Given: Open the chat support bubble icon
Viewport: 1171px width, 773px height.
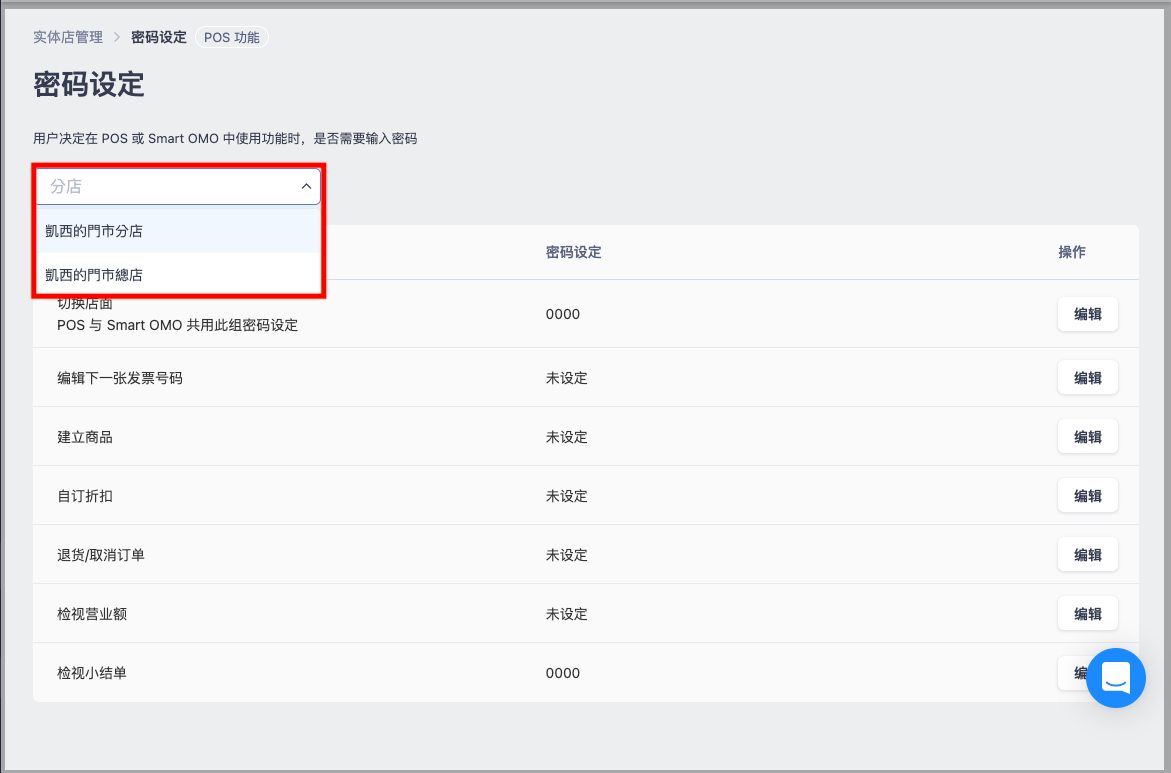Looking at the screenshot, I should [1115, 677].
